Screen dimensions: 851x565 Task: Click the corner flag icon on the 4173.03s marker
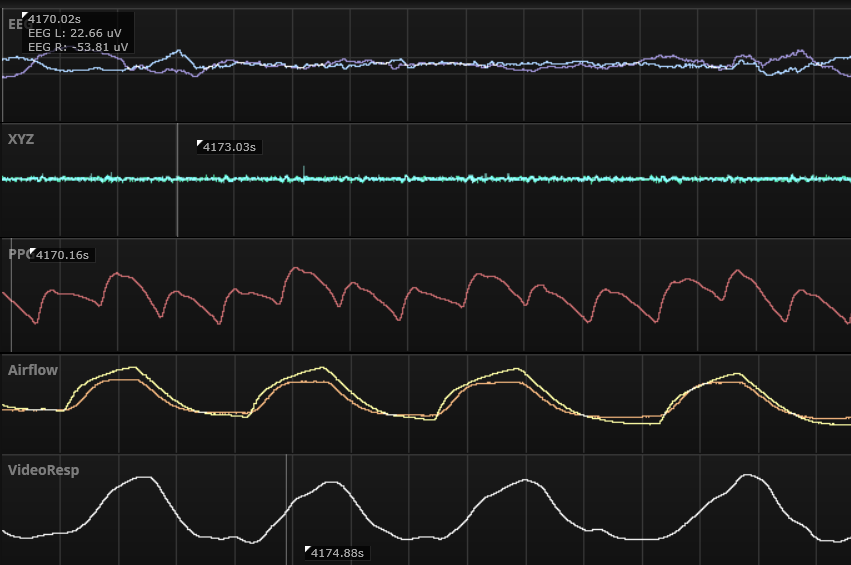point(200,143)
